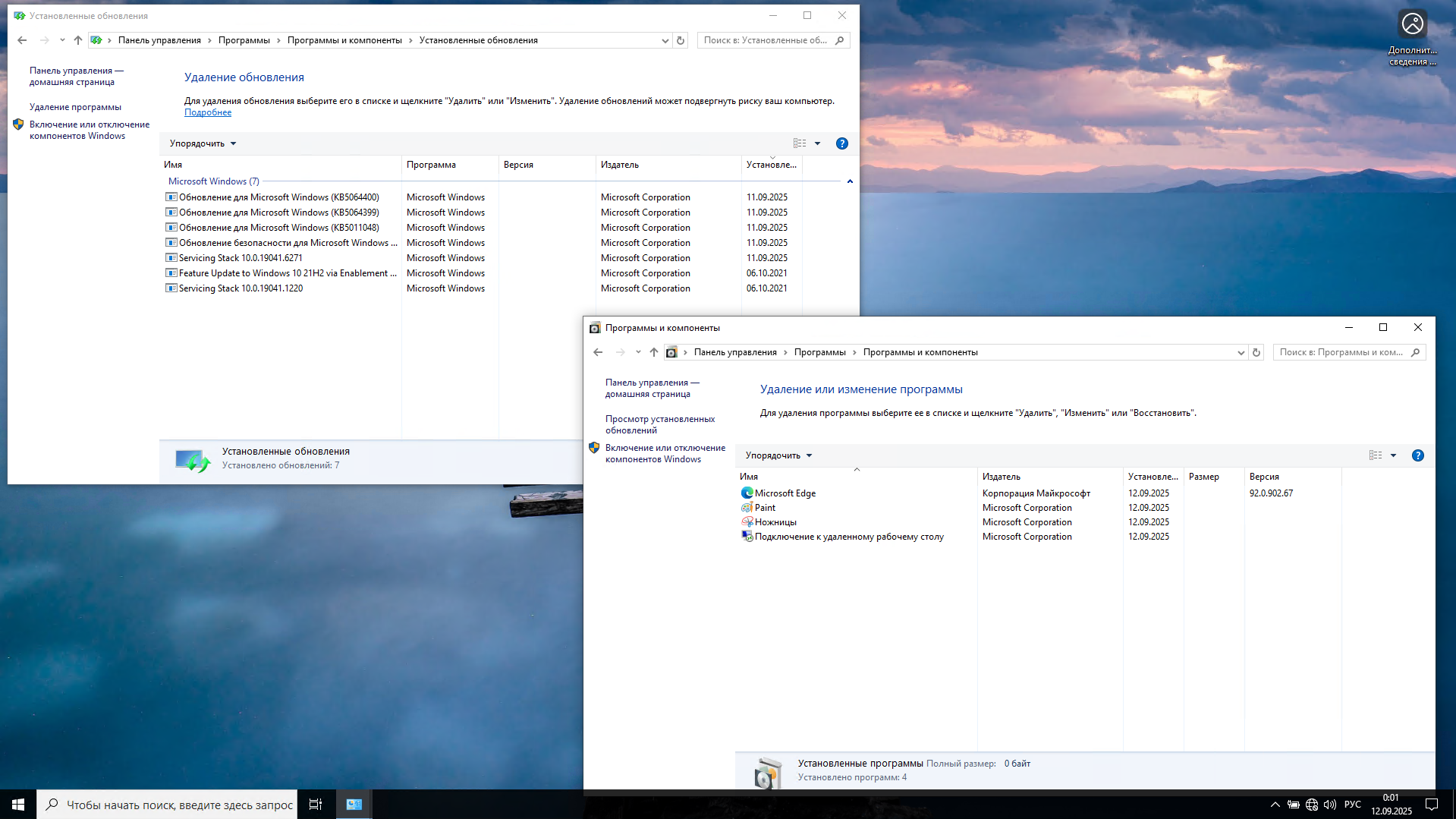The height and width of the screenshot is (819, 1456).
Task: Select the Microsoft Edge program icon
Action: pos(747,493)
